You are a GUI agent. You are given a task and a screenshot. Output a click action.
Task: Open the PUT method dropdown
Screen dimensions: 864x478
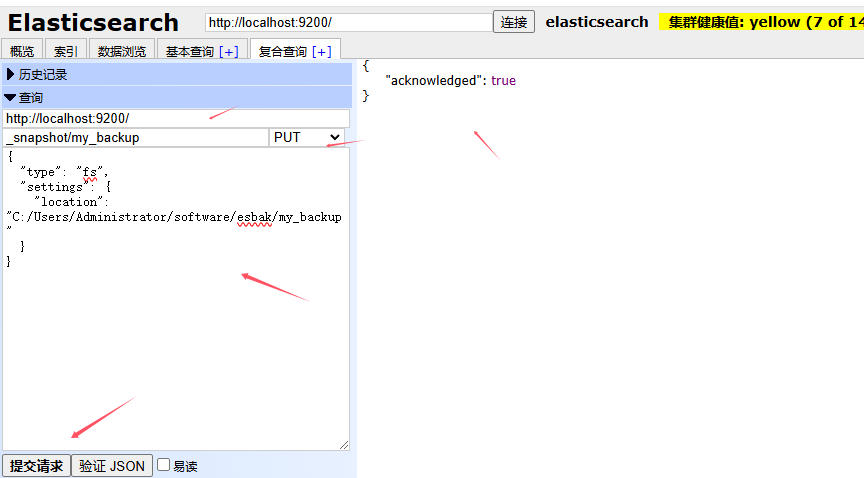308,137
